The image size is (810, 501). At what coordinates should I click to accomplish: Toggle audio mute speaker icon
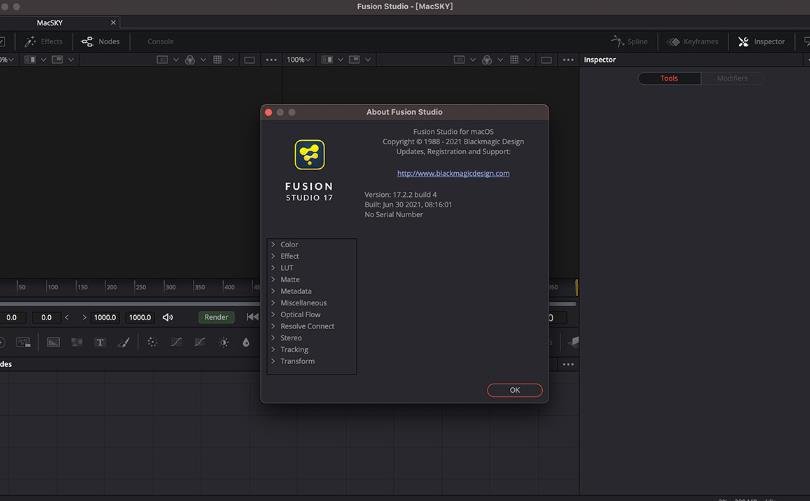(x=168, y=317)
